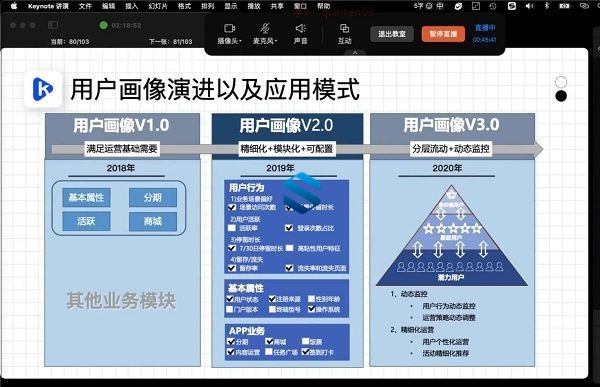Click the green recording timer indicator
Image resolution: width=600 pixels, height=387 pixels.
103,25
